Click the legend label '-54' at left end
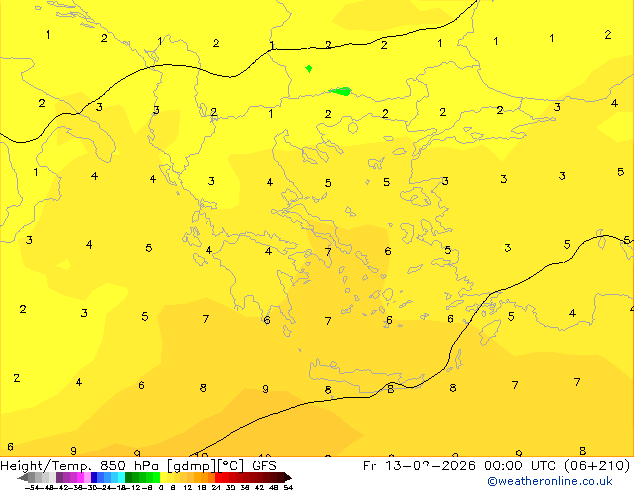The height and width of the screenshot is (490, 634). pos(32,487)
